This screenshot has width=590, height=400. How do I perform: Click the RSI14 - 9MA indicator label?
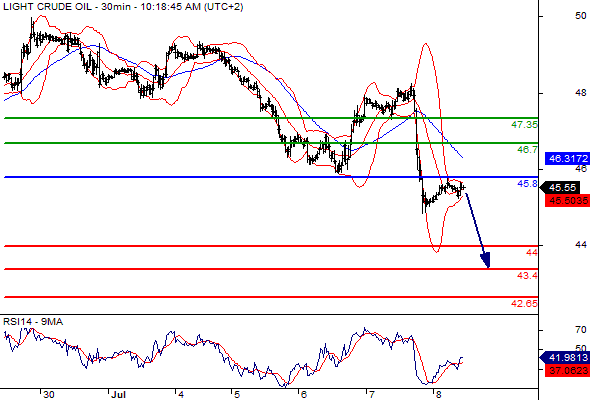point(33,322)
